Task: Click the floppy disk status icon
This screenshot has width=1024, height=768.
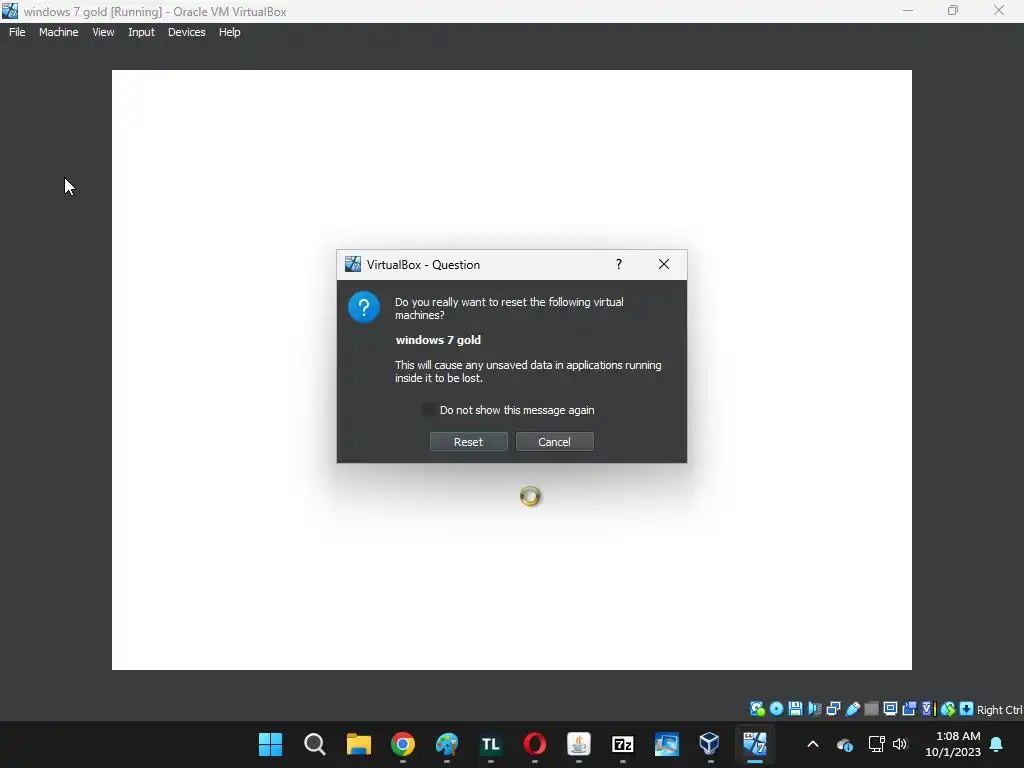Action: pos(795,709)
